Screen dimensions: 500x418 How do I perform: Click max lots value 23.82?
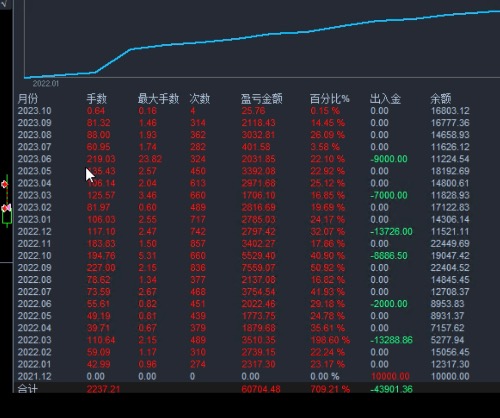[150, 159]
